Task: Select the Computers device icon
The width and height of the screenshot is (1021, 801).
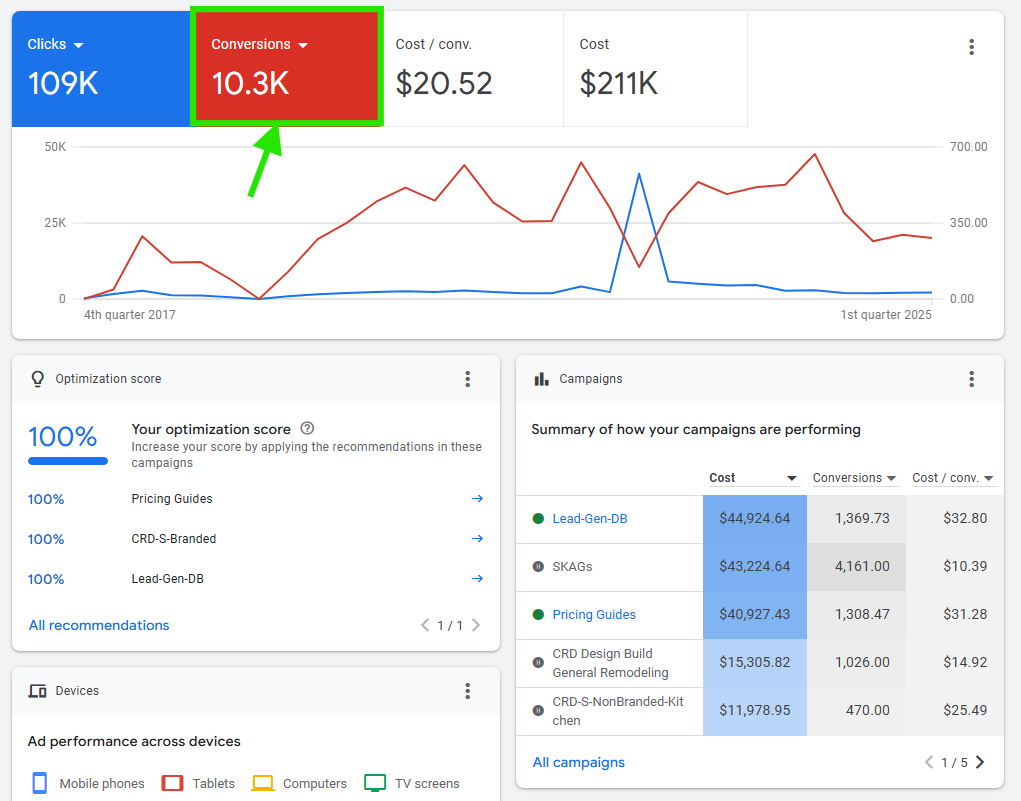Action: [x=261, y=783]
